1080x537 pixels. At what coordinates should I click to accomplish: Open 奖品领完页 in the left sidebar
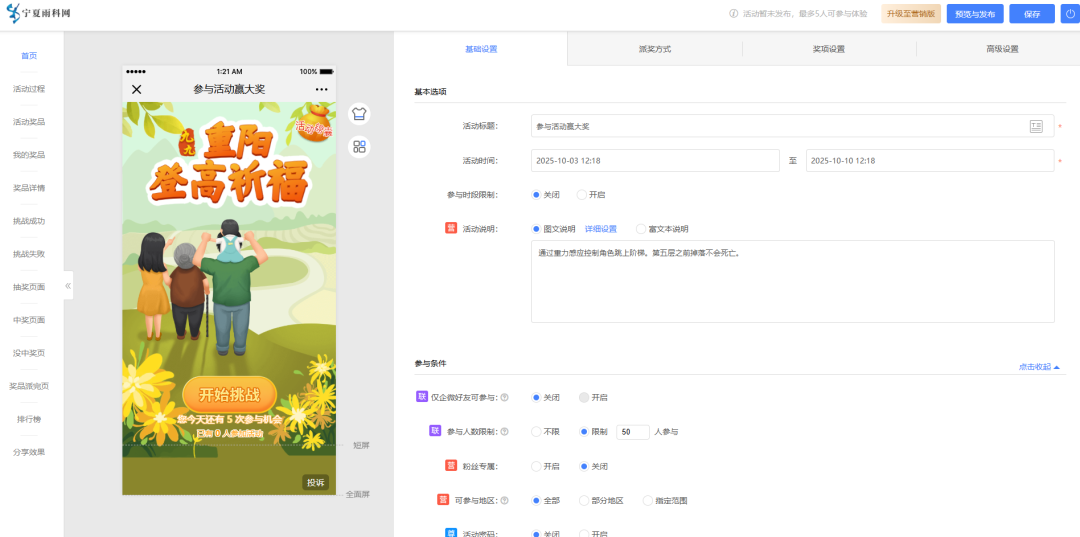(x=29, y=386)
